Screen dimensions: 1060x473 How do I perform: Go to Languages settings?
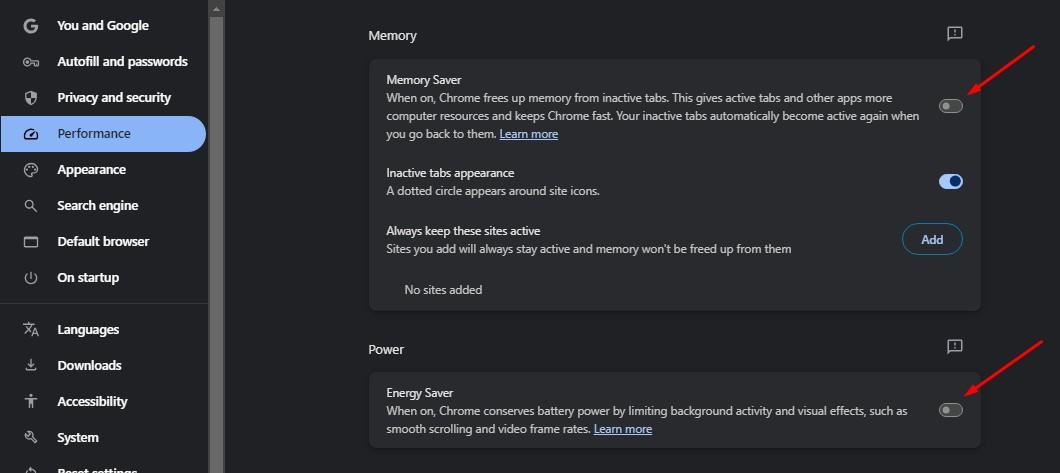pos(88,330)
